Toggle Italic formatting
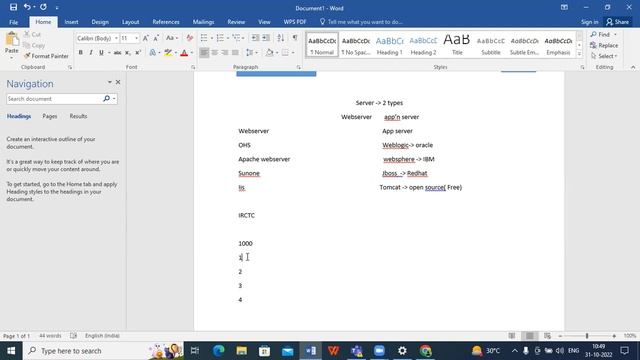The height and width of the screenshot is (360, 640). (91, 53)
